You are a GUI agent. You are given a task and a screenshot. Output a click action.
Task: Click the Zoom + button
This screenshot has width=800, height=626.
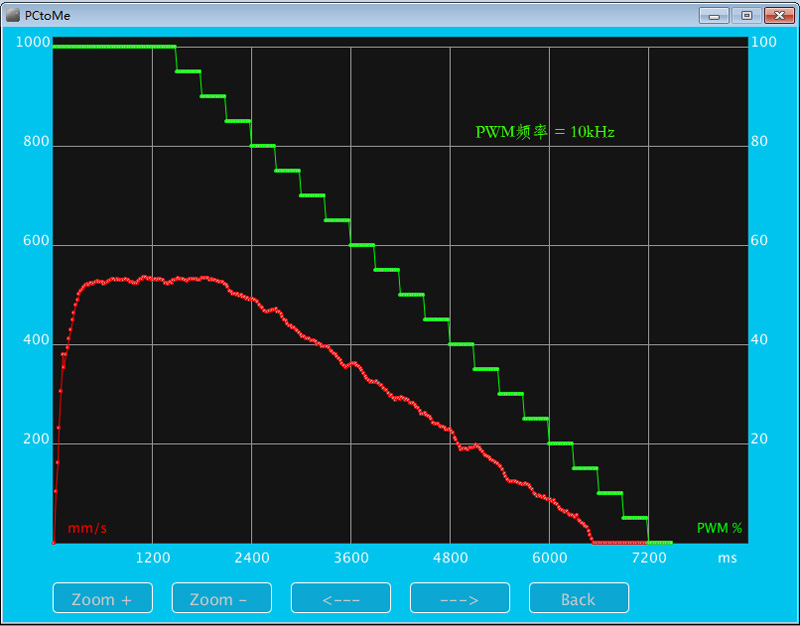[103, 597]
